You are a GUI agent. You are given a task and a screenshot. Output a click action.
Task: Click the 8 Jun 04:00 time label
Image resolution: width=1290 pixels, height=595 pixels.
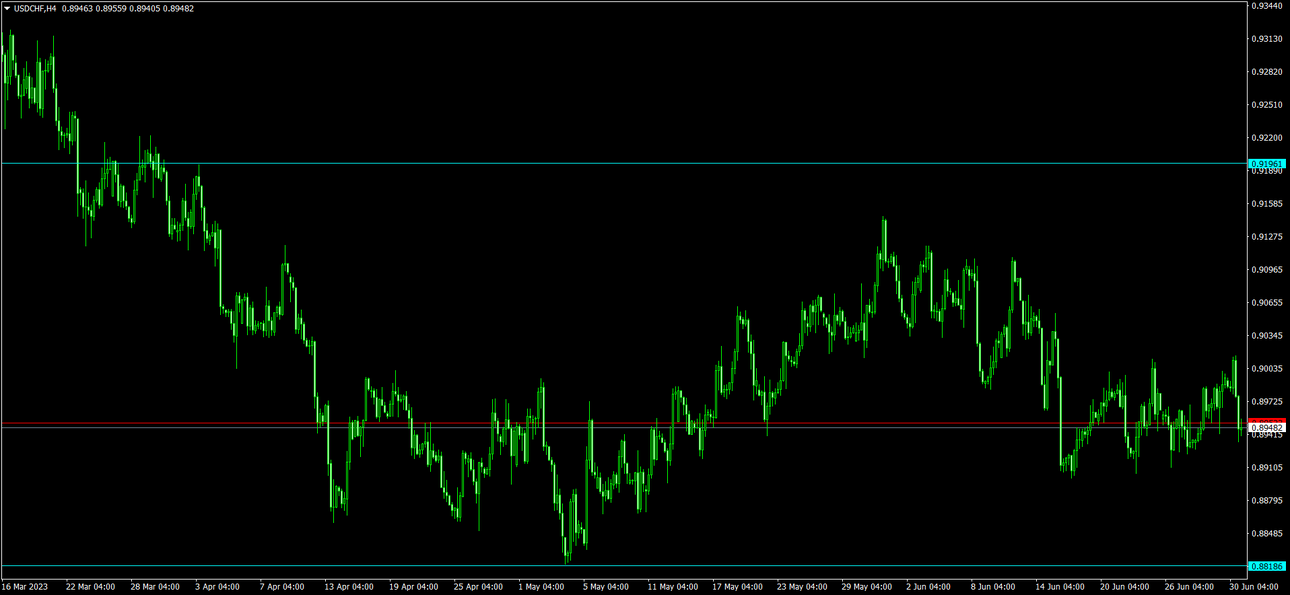pyautogui.click(x=994, y=587)
